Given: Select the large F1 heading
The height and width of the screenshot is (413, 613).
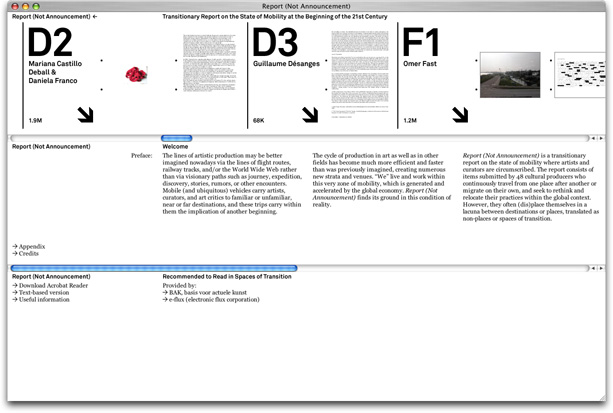Looking at the screenshot, I should click(422, 43).
